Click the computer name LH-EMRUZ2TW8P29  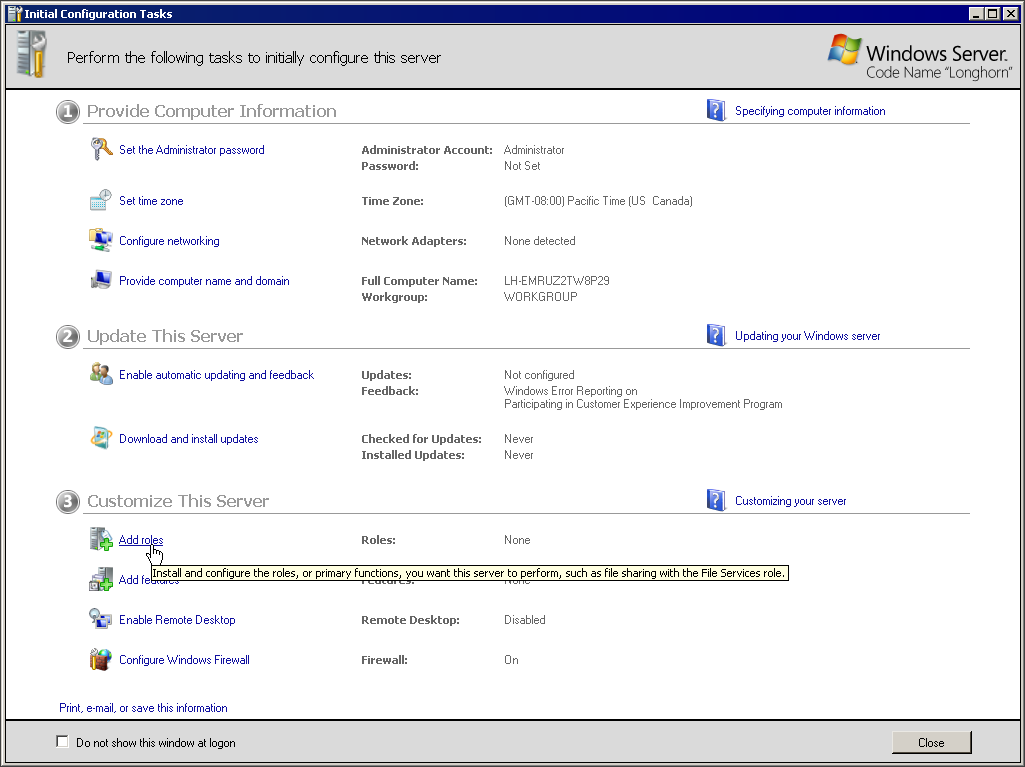[x=556, y=281]
